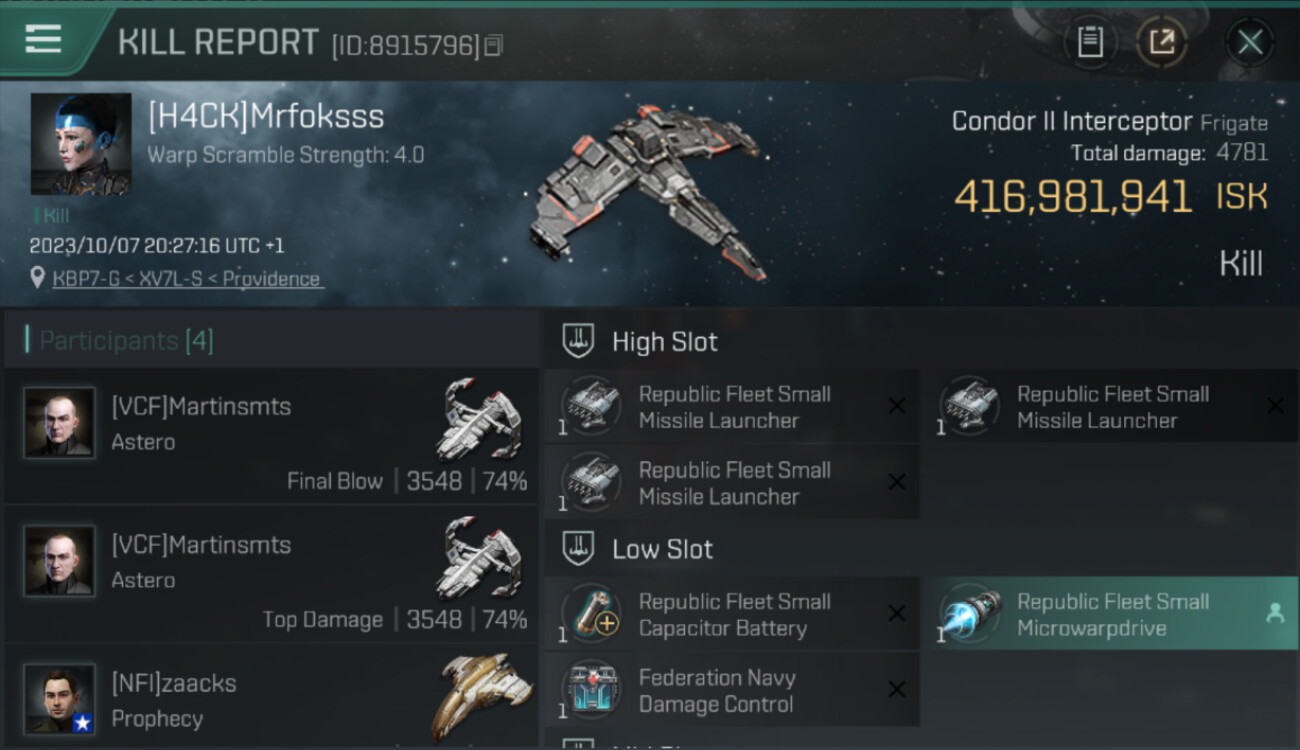
Task: Click X beside first Missile Launcher
Action: (x=897, y=406)
